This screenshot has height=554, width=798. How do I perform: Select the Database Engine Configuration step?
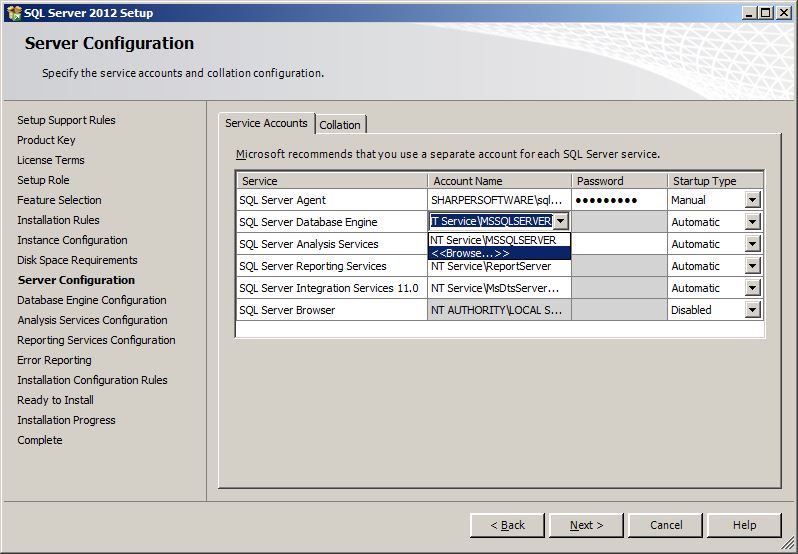pyautogui.click(x=92, y=300)
